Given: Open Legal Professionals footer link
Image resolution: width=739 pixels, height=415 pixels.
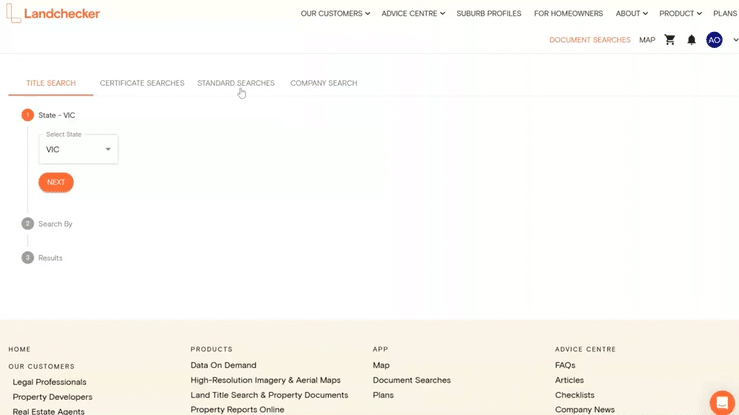Looking at the screenshot, I should [49, 382].
